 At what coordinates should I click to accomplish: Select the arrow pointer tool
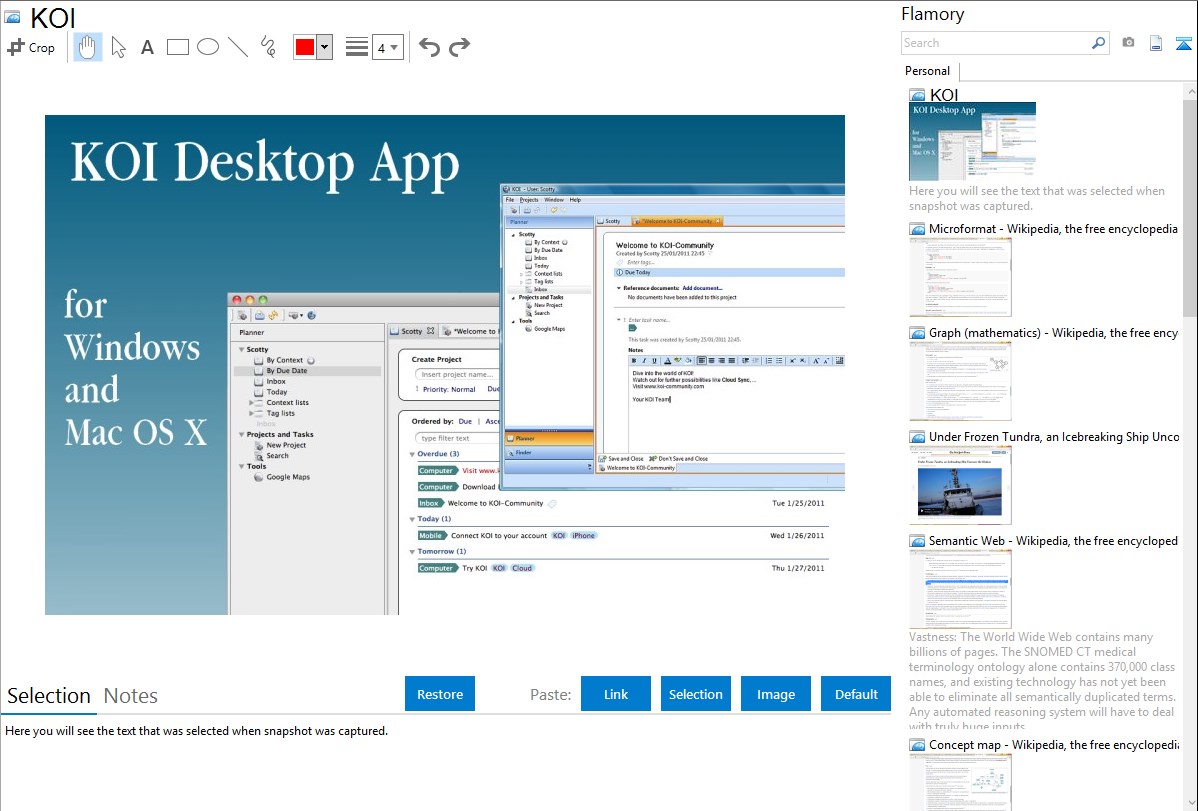tap(119, 47)
